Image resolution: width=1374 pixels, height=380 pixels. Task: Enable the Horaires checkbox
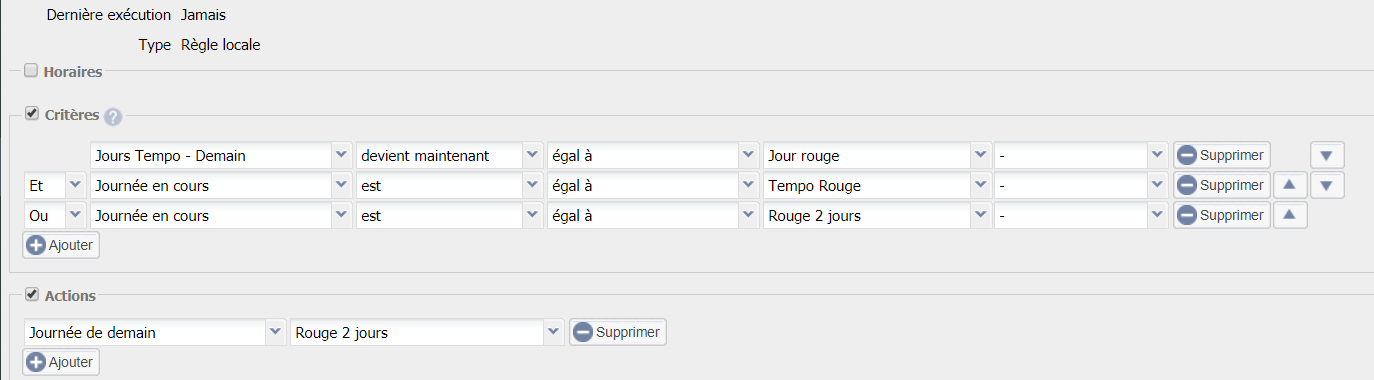(x=31, y=71)
